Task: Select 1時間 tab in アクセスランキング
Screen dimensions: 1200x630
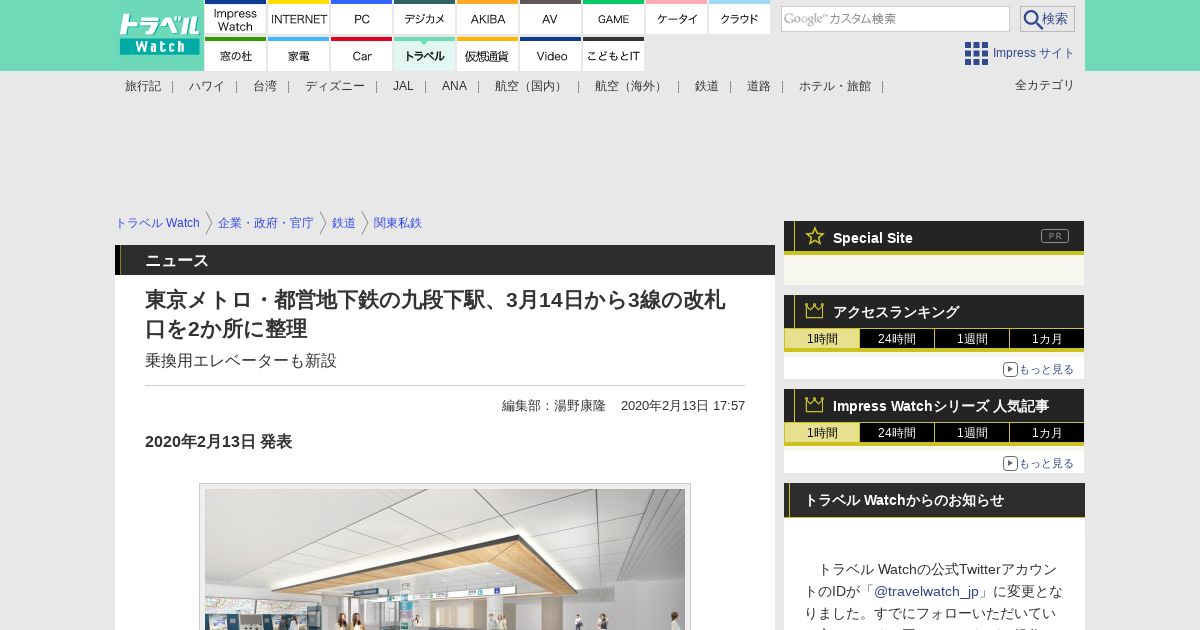Action: click(822, 339)
